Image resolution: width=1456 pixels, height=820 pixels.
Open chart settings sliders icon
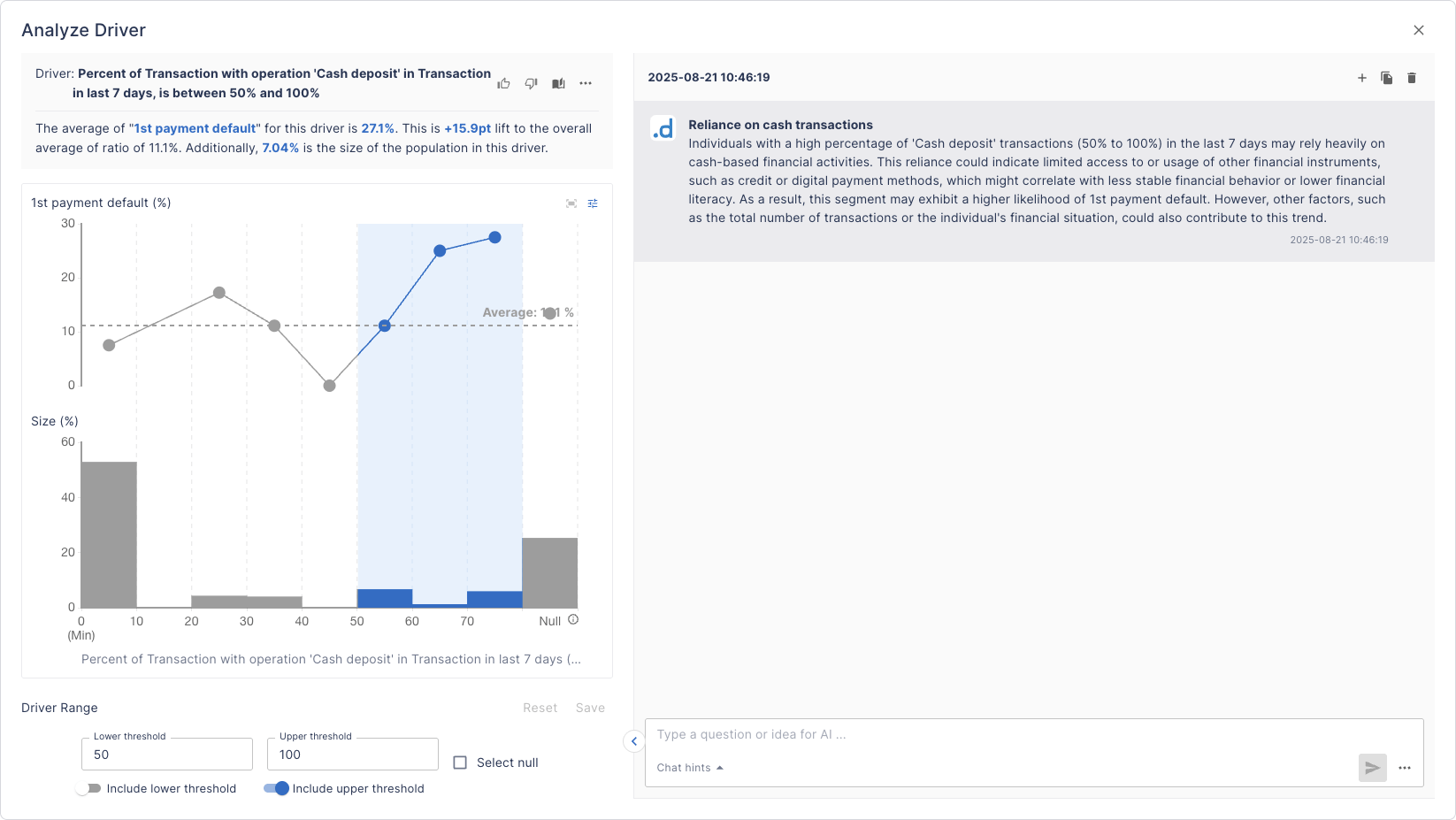pyautogui.click(x=593, y=203)
